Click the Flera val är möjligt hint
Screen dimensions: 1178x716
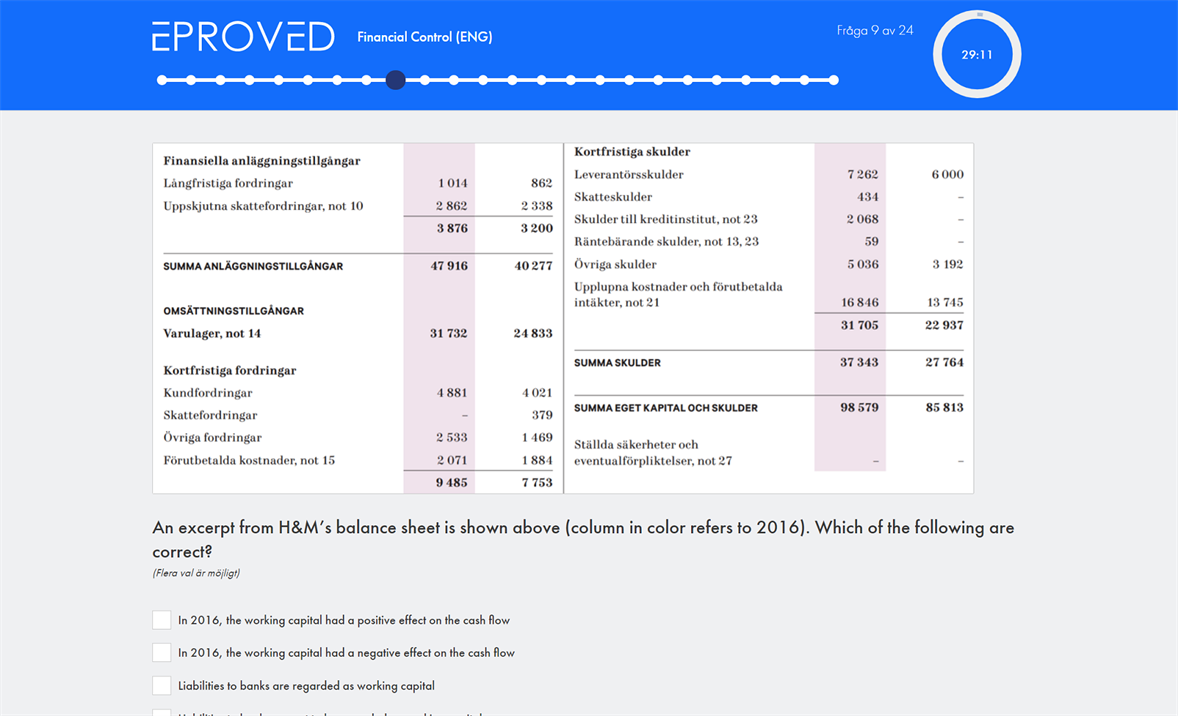[x=196, y=573]
